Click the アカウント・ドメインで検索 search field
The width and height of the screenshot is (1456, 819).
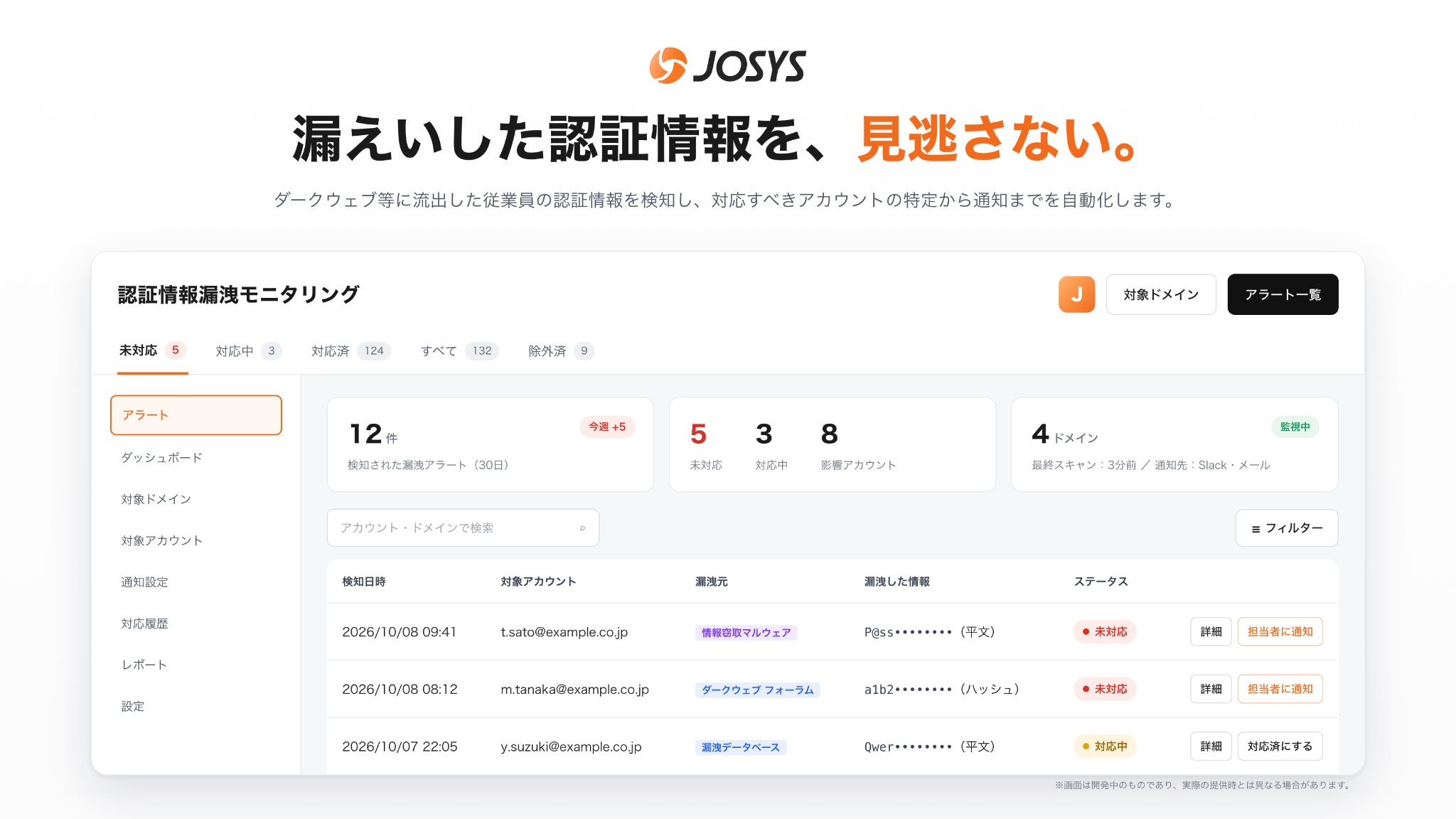click(463, 528)
